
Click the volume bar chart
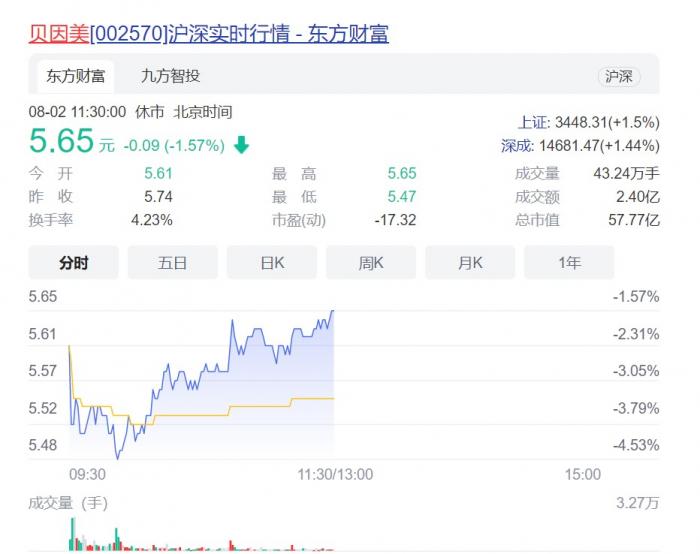[201, 534]
